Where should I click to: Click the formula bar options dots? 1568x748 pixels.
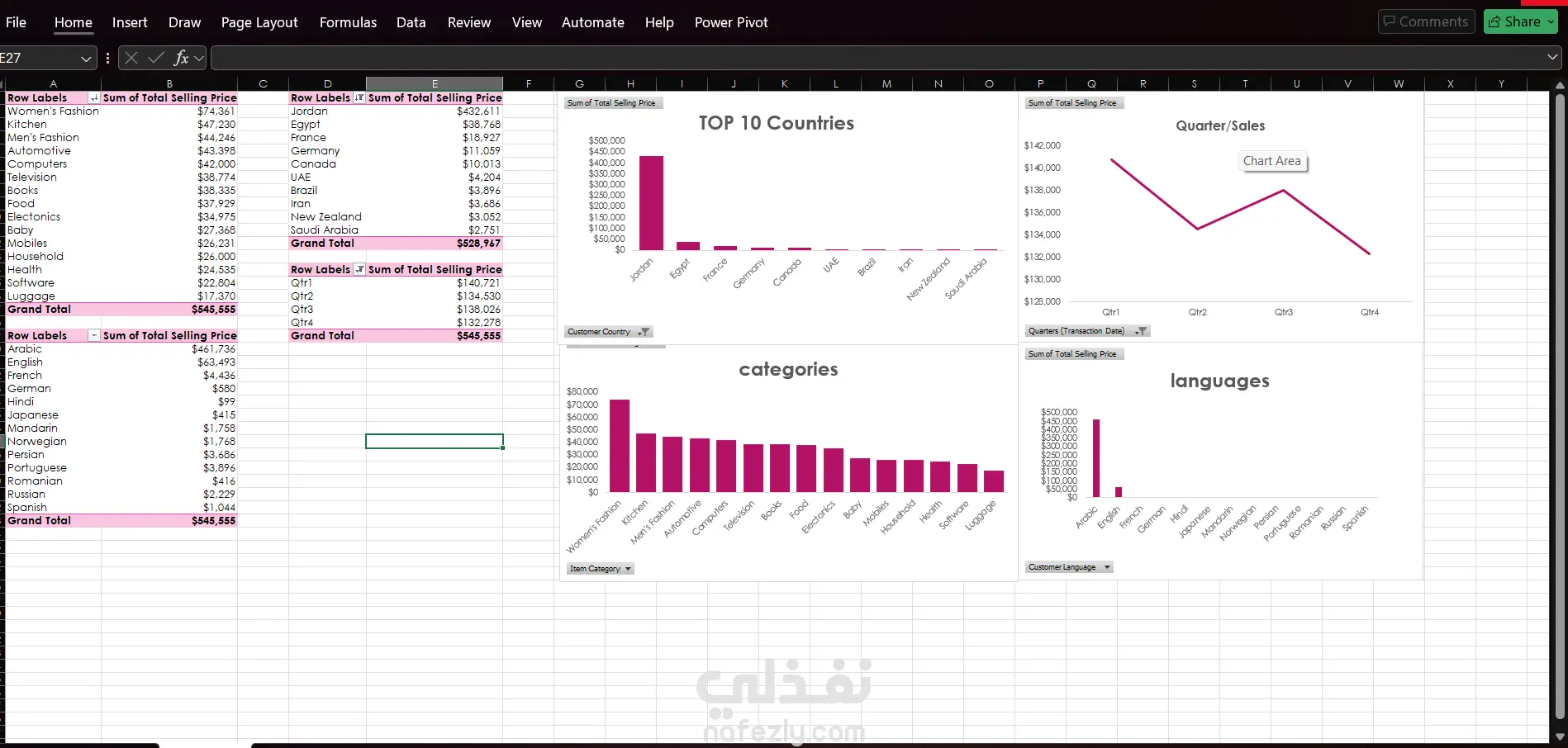coord(107,58)
